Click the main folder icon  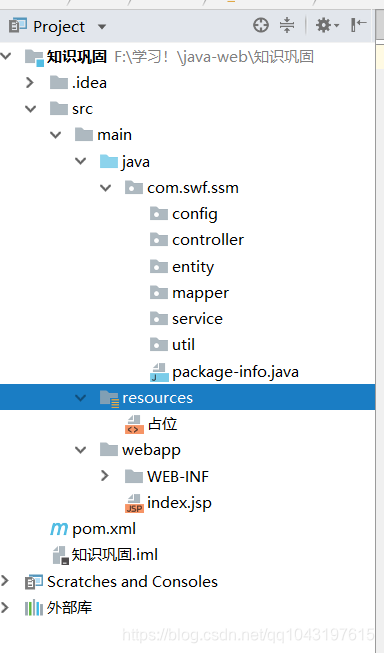pyautogui.click(x=84, y=134)
